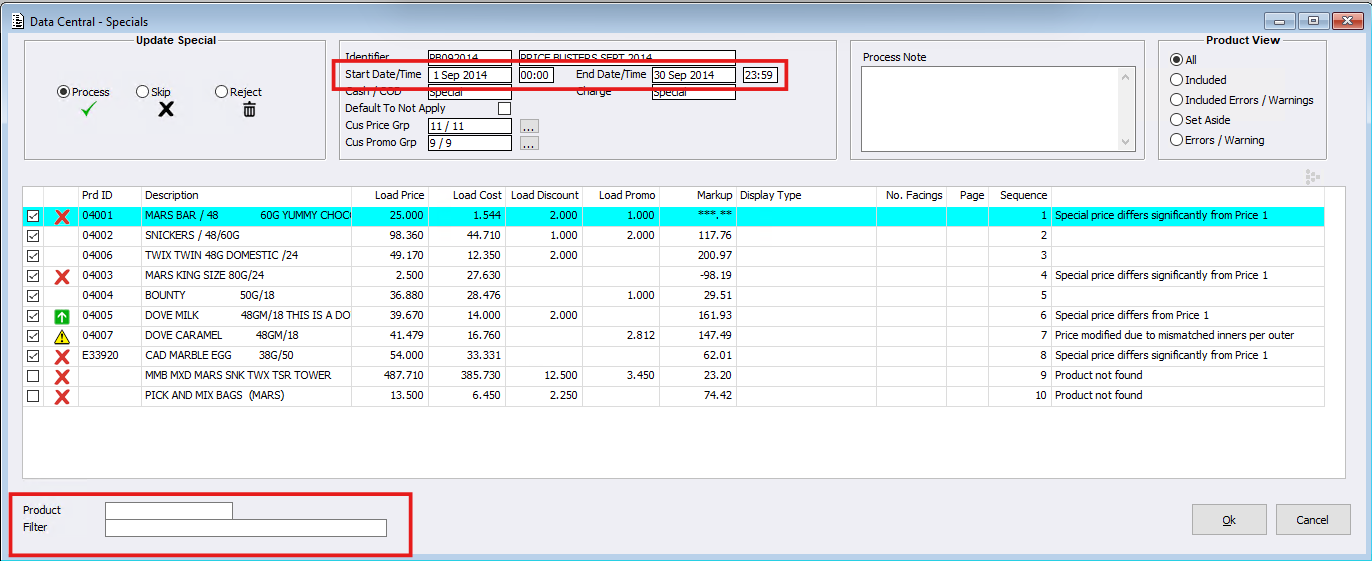The width and height of the screenshot is (1372, 561).
Task: Click the Display Type column header
Action: (x=806, y=196)
